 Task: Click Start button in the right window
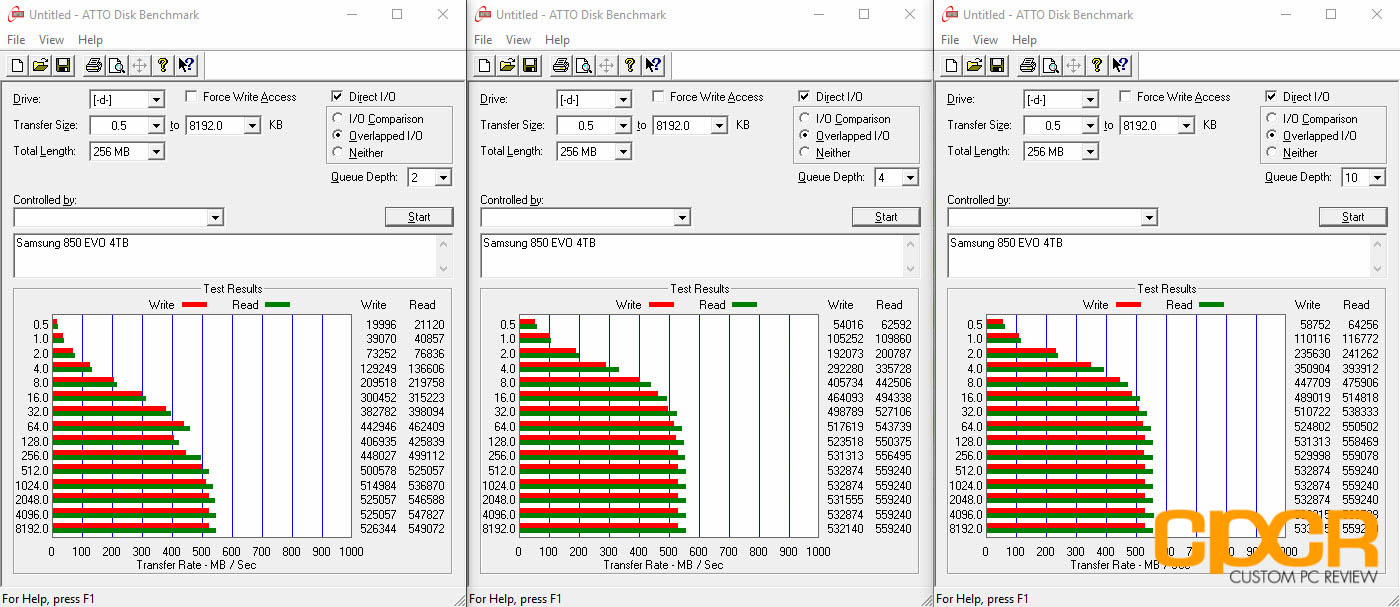click(x=1353, y=217)
